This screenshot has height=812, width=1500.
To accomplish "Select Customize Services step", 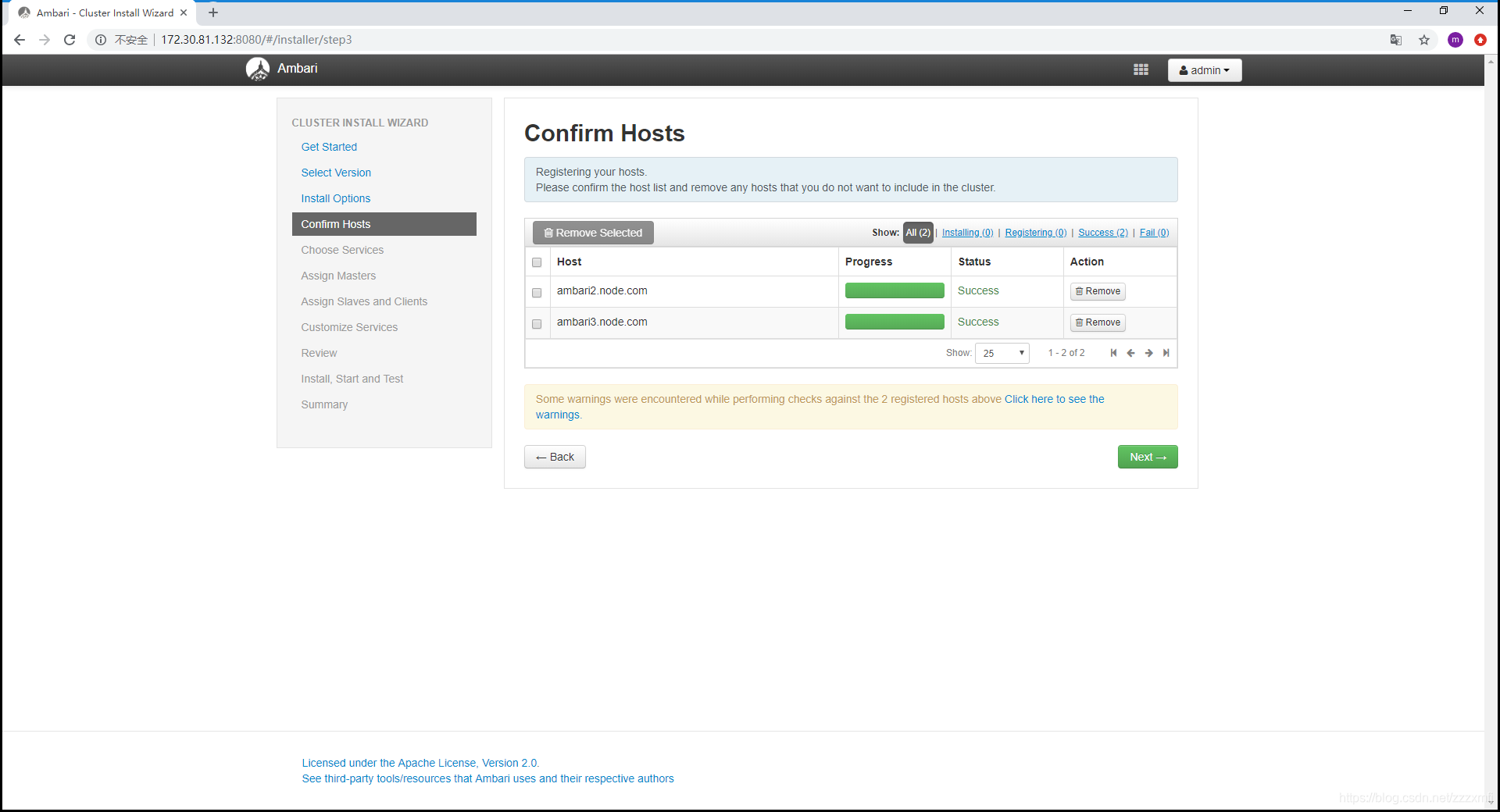I will 349,327.
